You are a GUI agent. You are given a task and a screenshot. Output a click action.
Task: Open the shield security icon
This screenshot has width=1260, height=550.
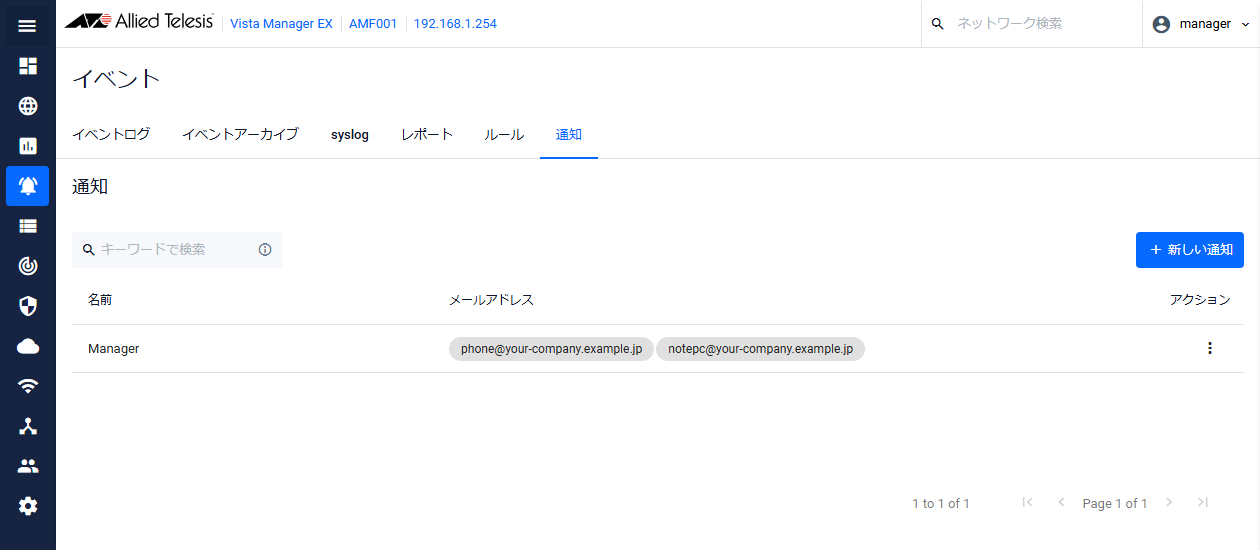[28, 306]
